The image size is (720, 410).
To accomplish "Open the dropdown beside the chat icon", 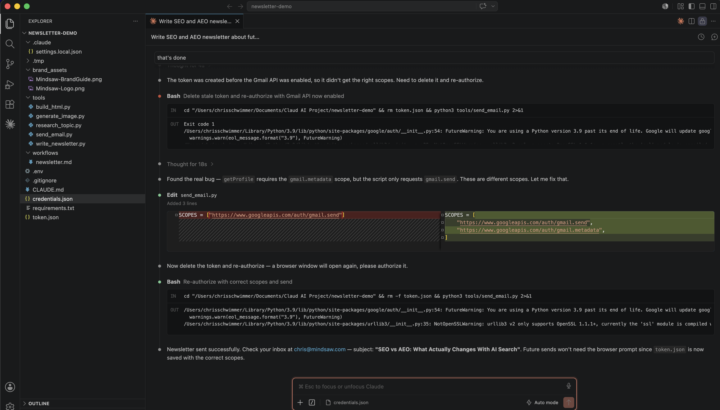I will [x=493, y=6].
